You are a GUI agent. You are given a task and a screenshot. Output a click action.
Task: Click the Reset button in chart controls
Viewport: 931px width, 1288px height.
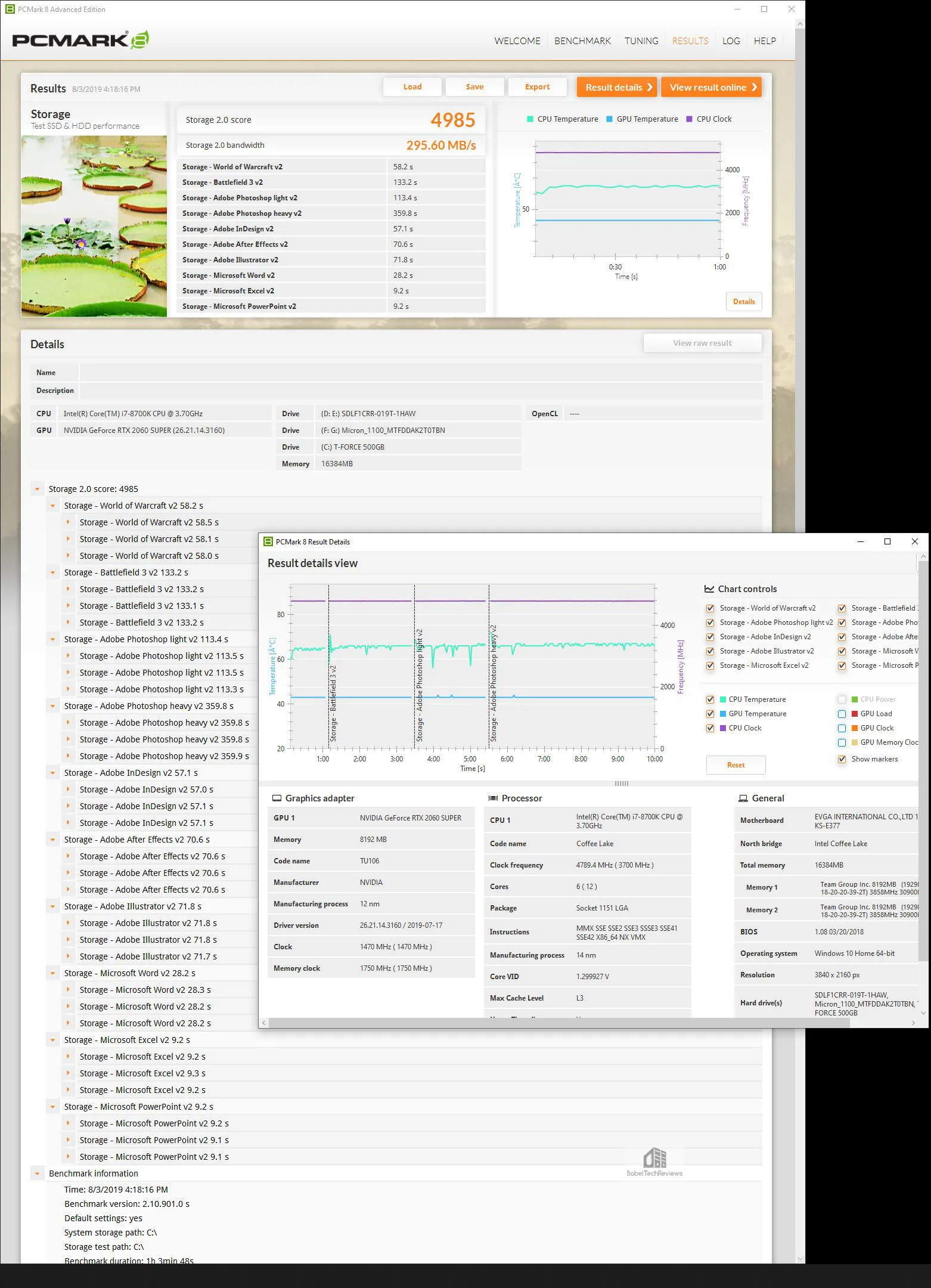[x=736, y=764]
